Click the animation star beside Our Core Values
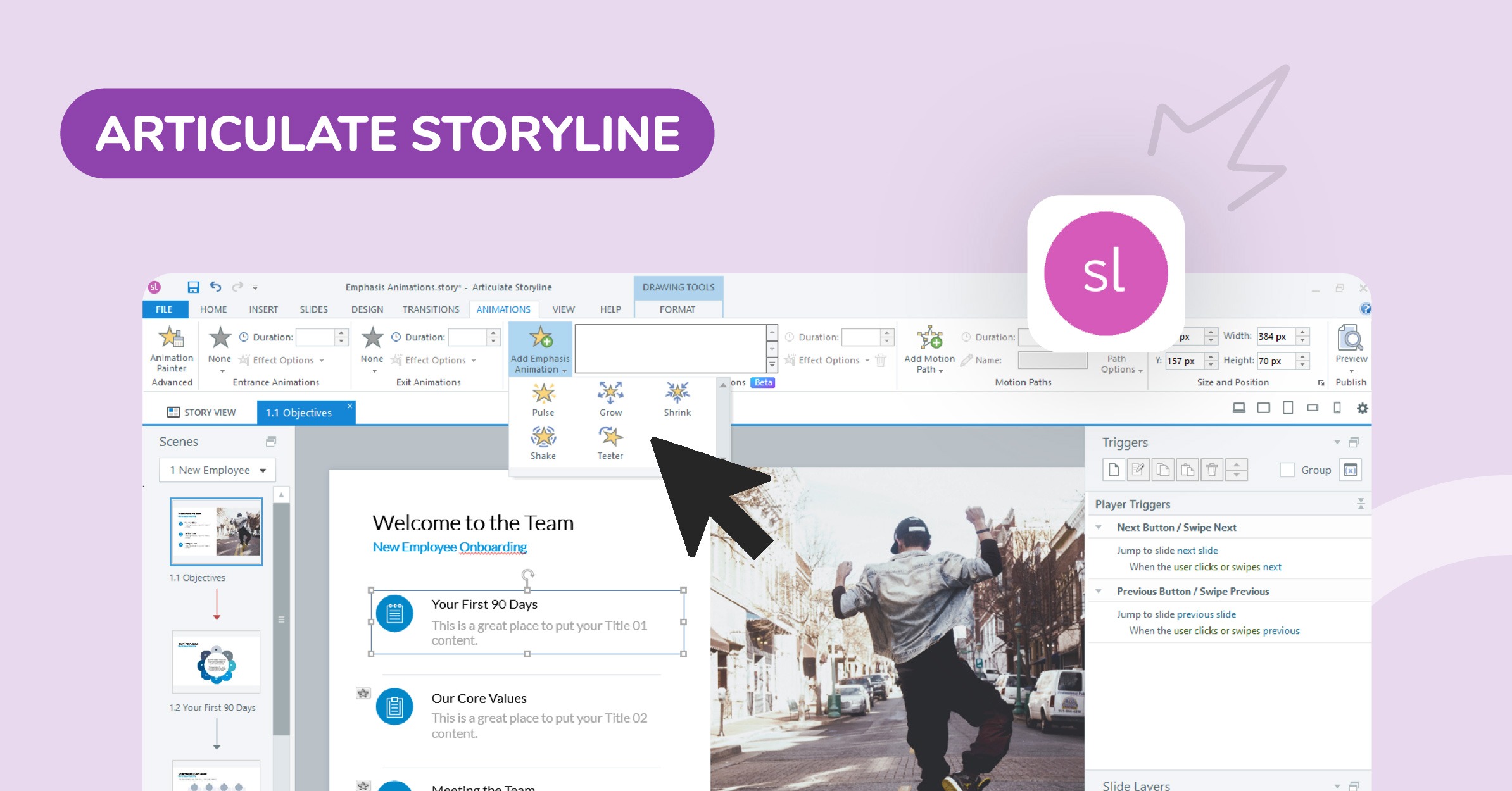The image size is (1512, 791). (363, 693)
